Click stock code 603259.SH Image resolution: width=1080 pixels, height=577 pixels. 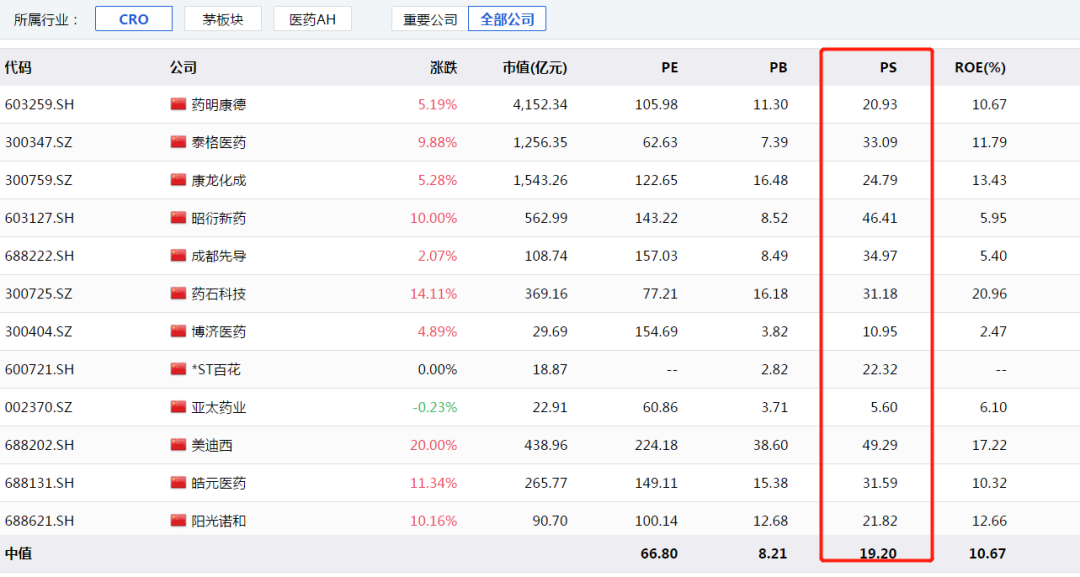(39, 105)
